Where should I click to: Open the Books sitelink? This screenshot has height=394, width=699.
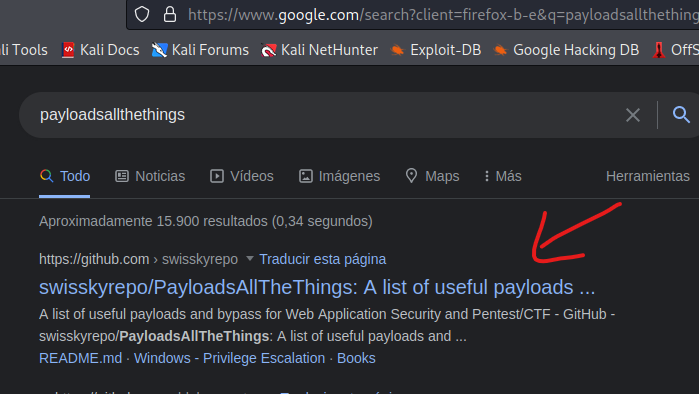tap(356, 358)
